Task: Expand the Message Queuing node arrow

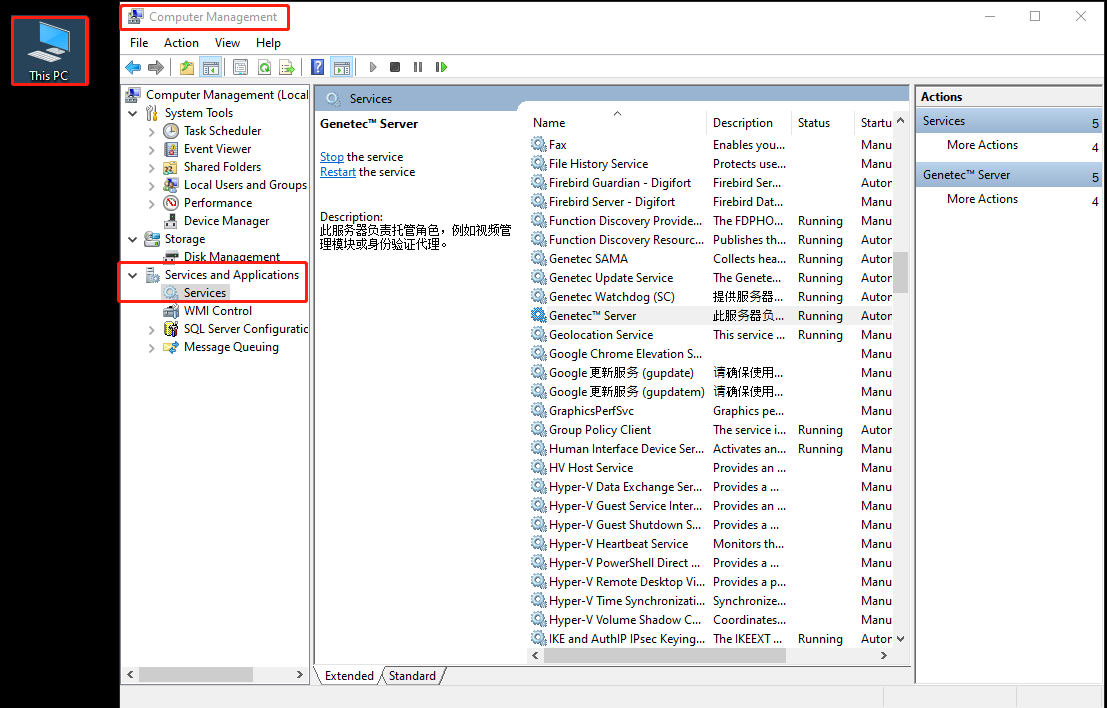Action: tap(151, 347)
